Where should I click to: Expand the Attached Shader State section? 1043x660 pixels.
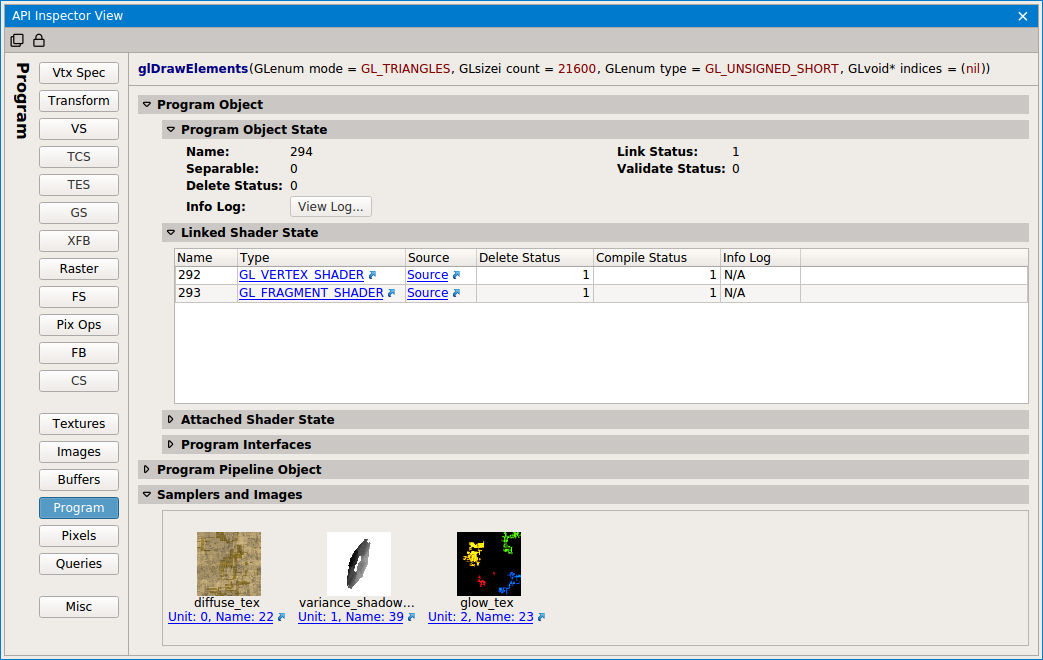click(x=171, y=420)
